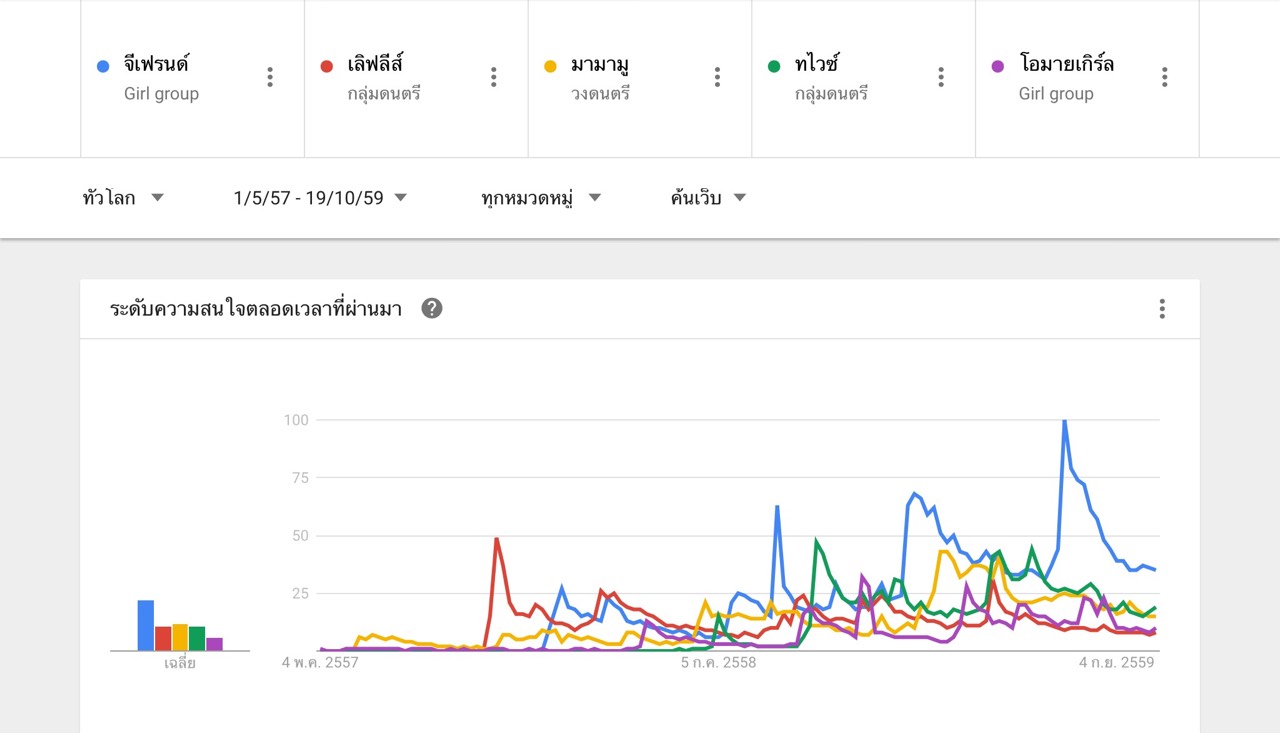Click the blue peak at 100 on graph
Screen dimensions: 1280x733
pyautogui.click(x=1064, y=421)
